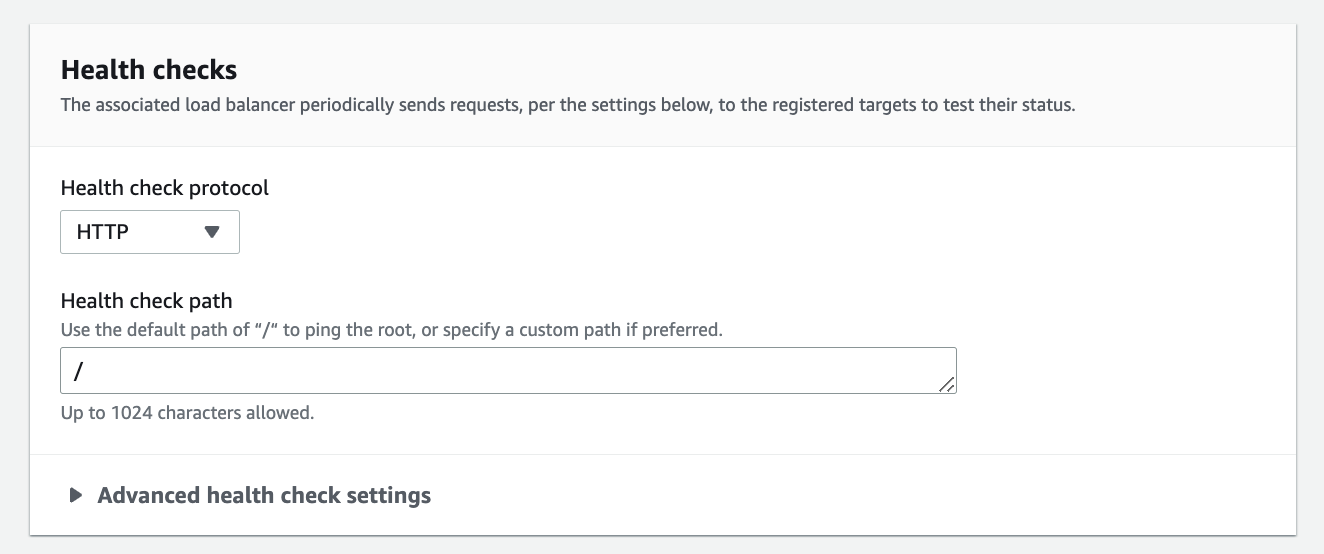Click the triangle next to Advanced health check settings
This screenshot has width=1324, height=554.
[75, 495]
